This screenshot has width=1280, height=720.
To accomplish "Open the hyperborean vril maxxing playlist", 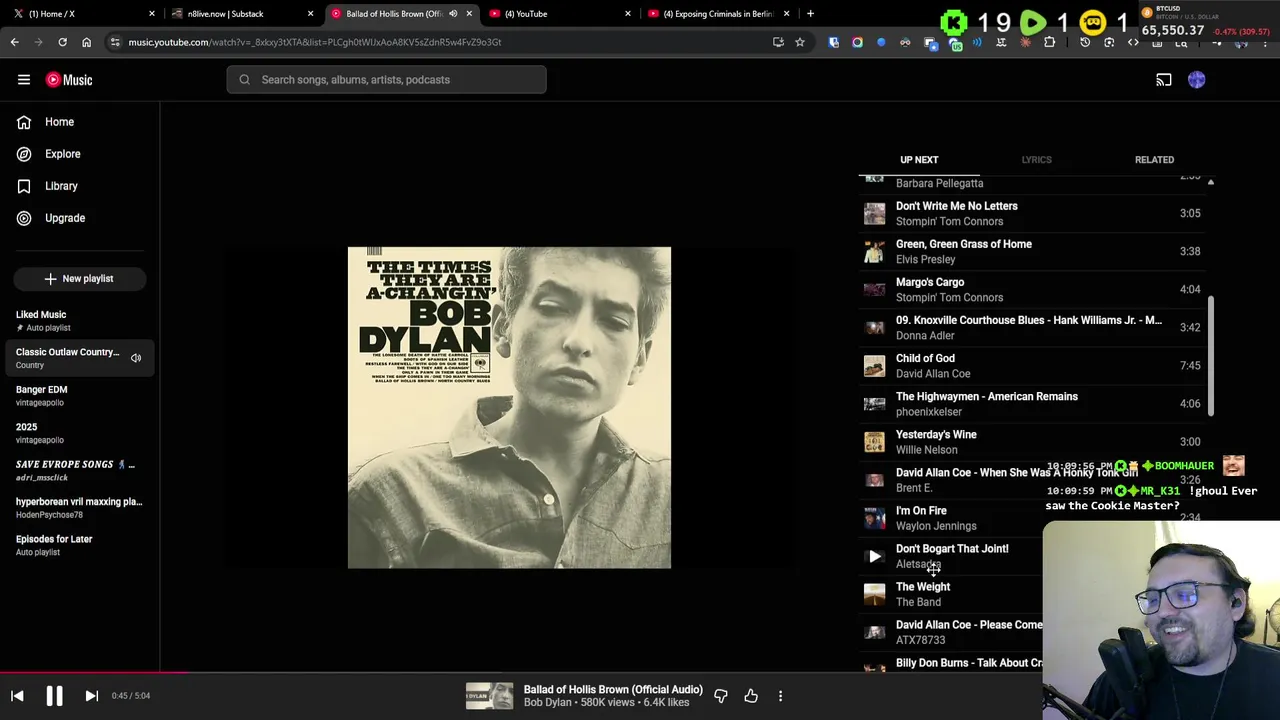I will (x=80, y=508).
